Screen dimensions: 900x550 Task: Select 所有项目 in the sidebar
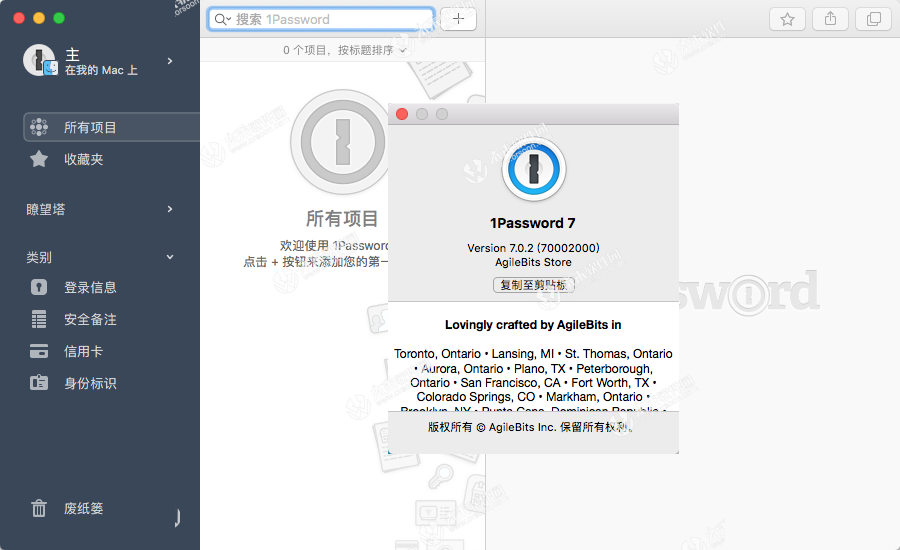112,127
